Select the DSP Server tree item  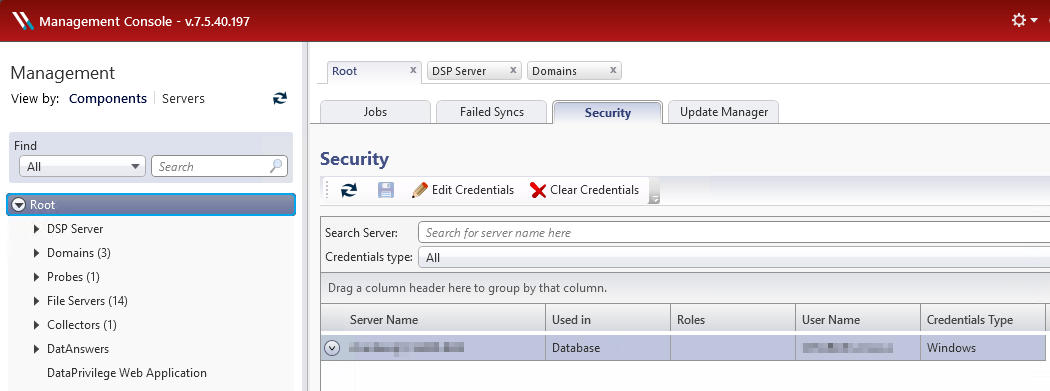[75, 229]
